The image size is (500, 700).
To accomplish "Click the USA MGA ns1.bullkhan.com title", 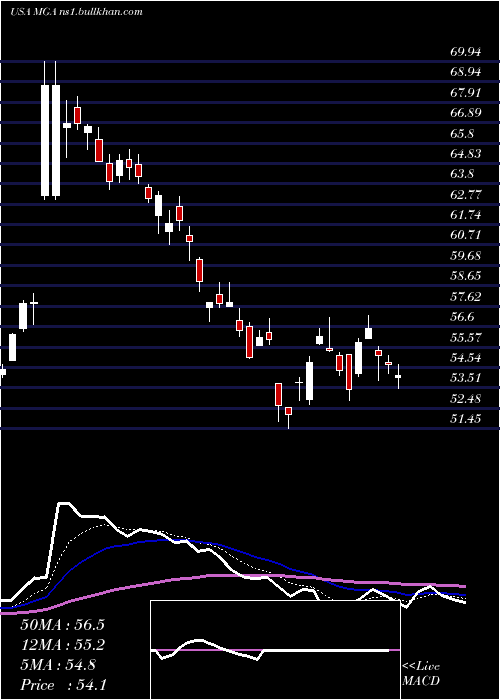I will click(76, 12).
